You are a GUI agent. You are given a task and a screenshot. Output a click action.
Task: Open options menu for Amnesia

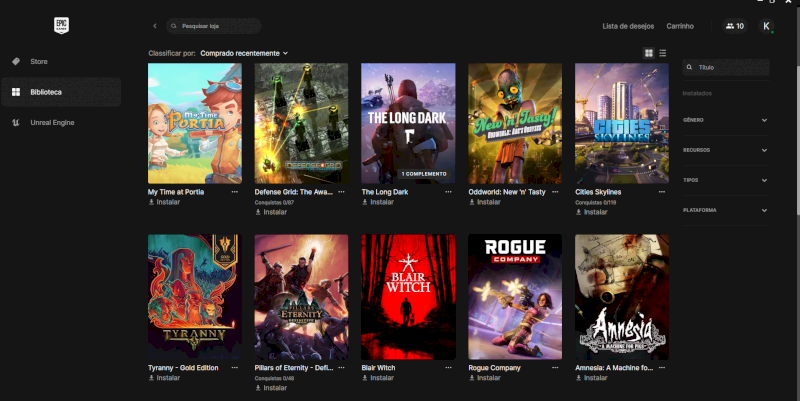662,367
